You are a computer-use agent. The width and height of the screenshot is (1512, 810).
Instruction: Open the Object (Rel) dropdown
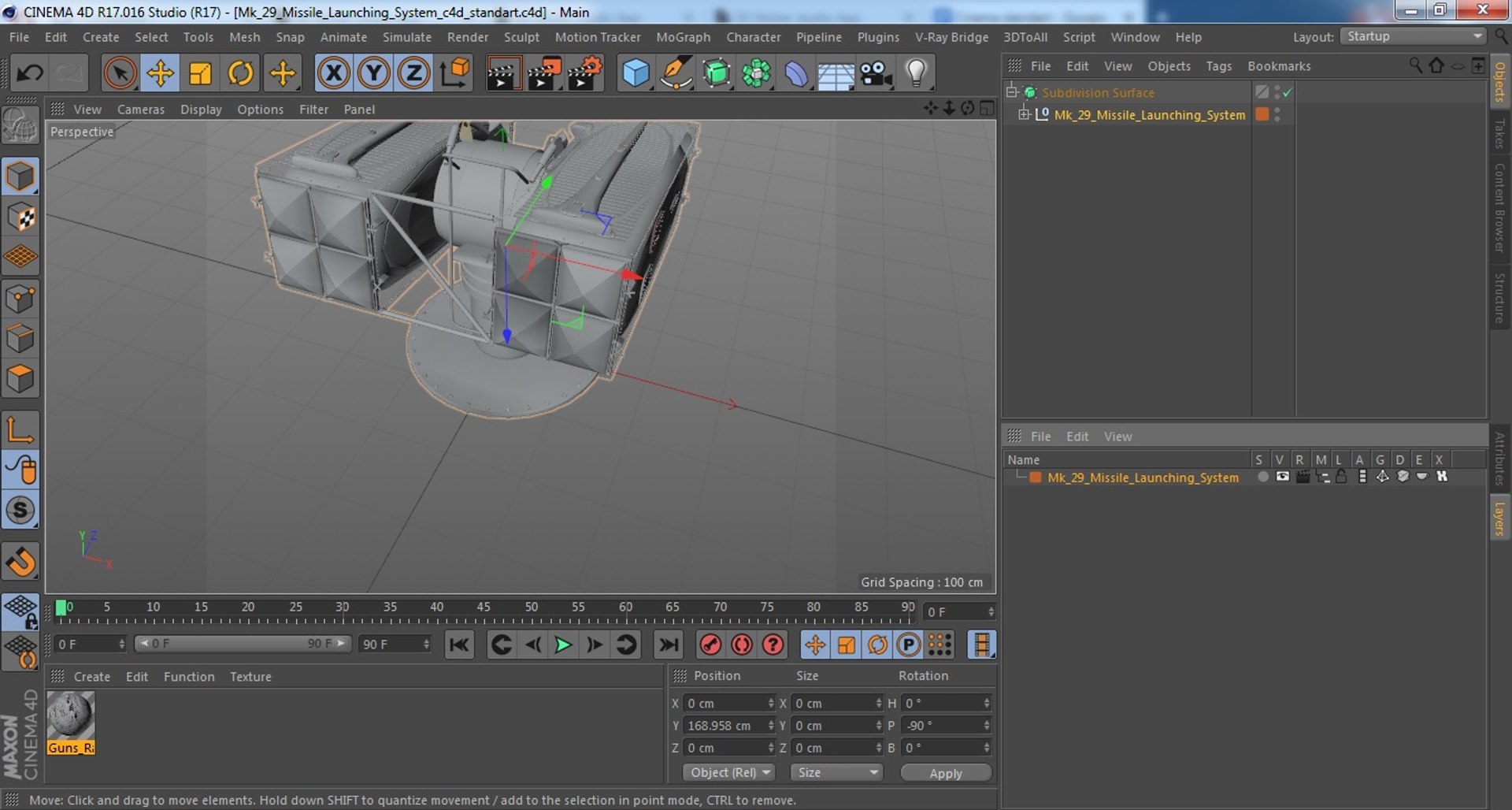point(729,773)
